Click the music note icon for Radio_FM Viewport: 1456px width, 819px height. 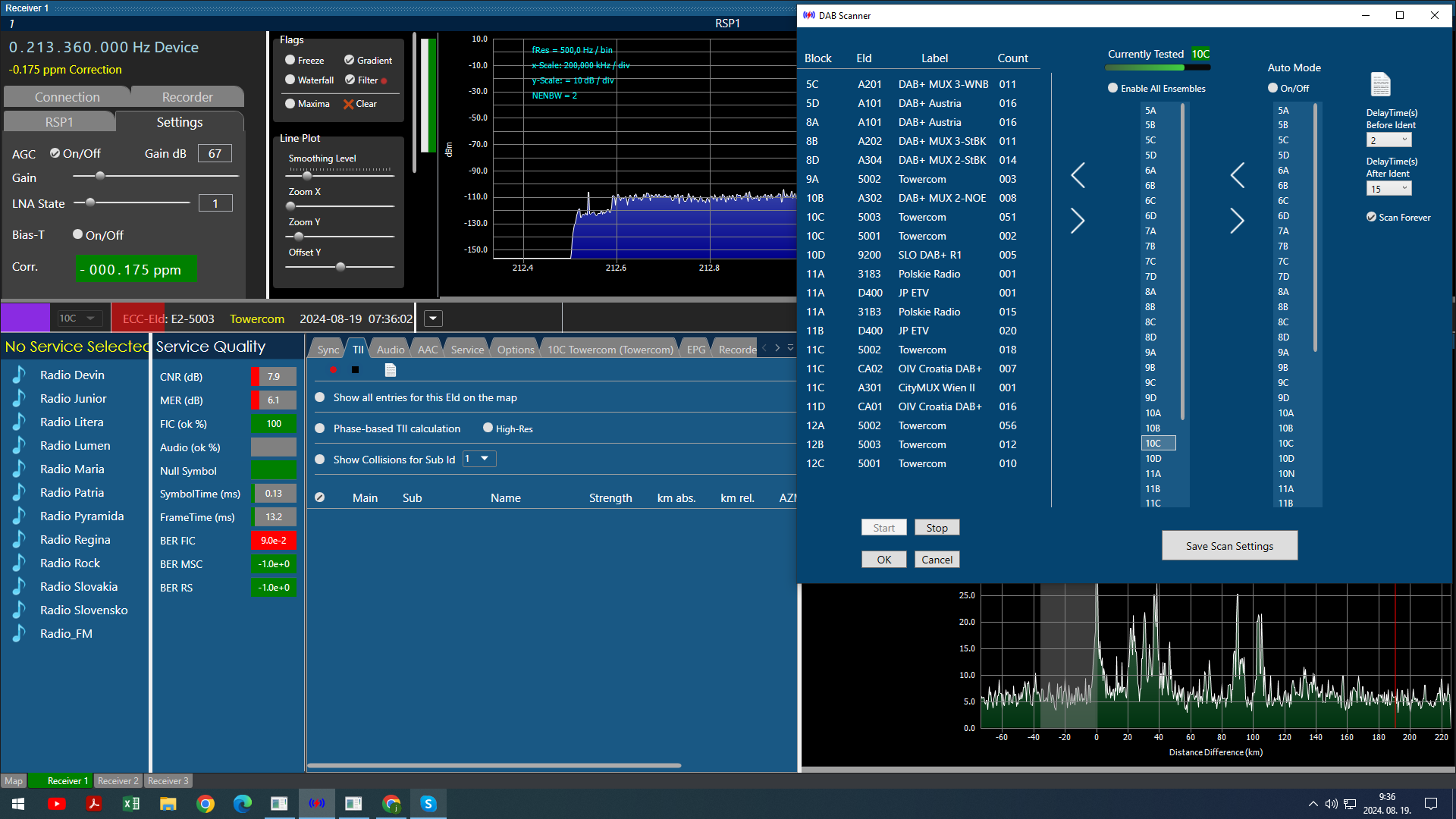point(19,633)
